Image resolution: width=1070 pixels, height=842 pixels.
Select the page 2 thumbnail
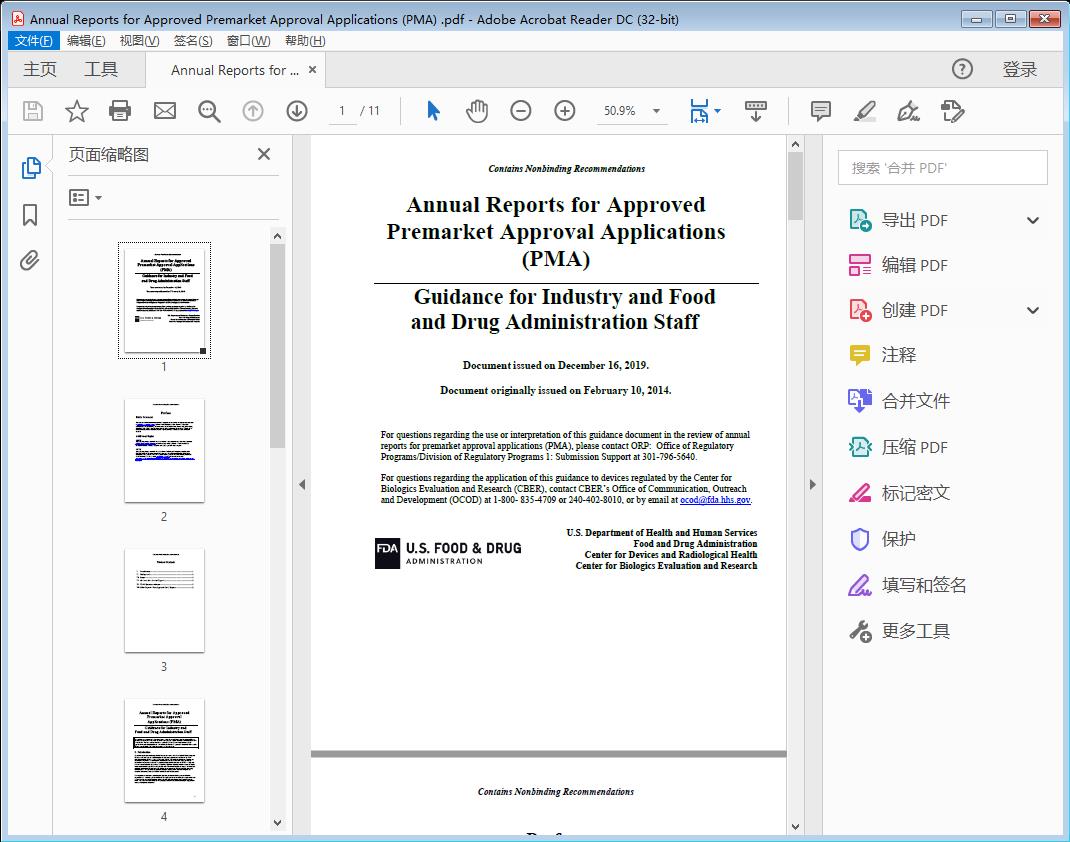(x=164, y=451)
